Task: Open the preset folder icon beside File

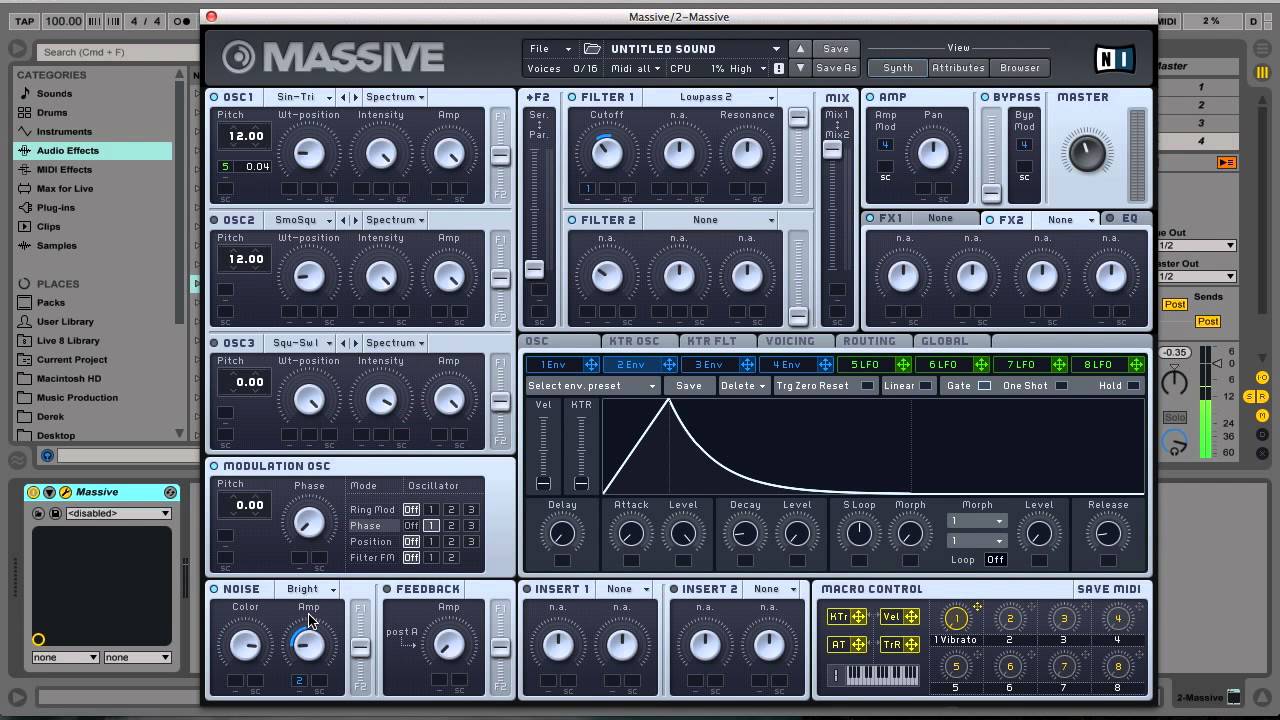Action: pos(592,48)
